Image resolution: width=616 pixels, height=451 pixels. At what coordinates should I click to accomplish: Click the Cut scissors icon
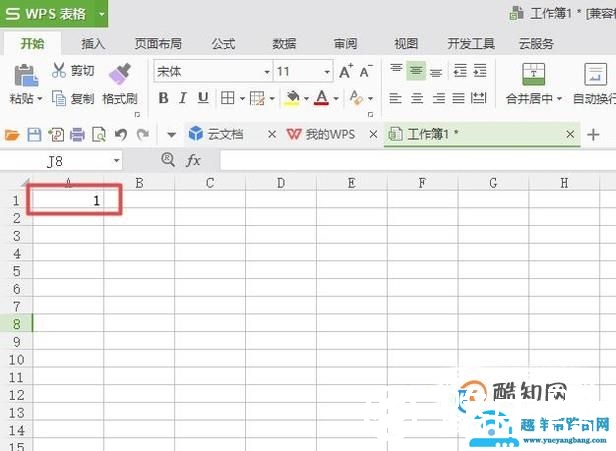(59, 70)
